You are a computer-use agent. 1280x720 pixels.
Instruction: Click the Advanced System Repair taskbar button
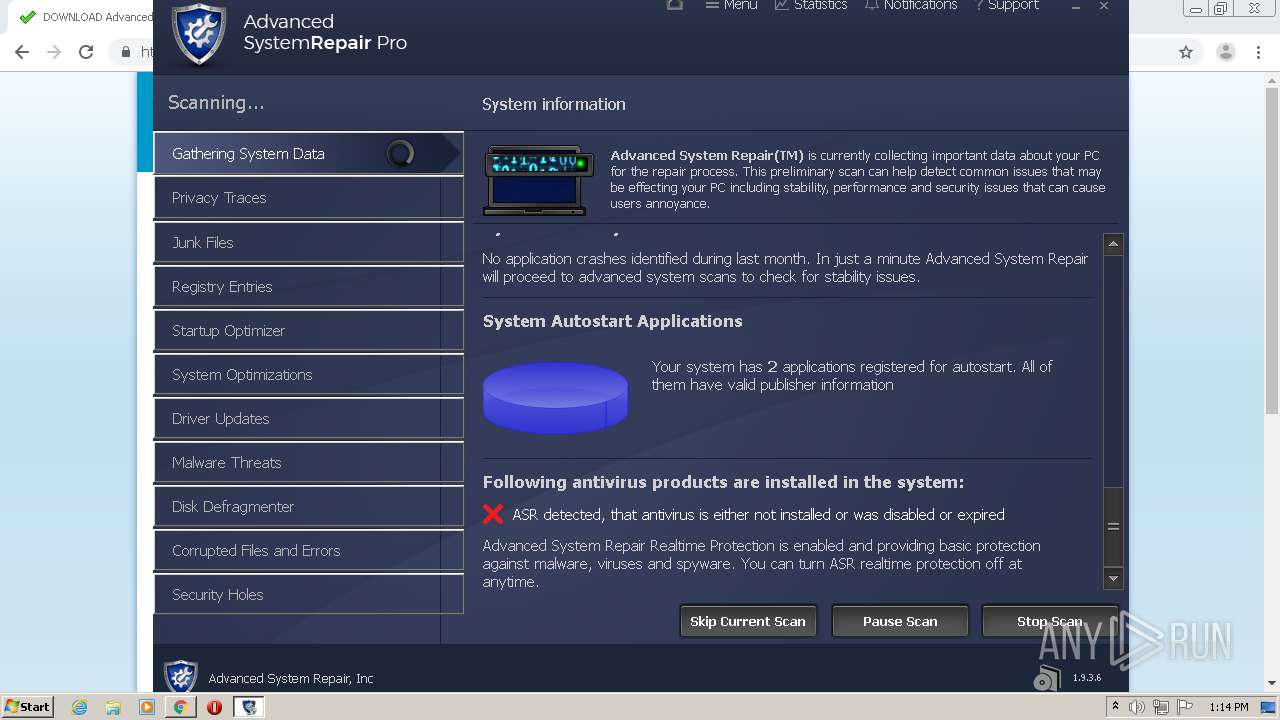pyautogui.click(x=249, y=707)
